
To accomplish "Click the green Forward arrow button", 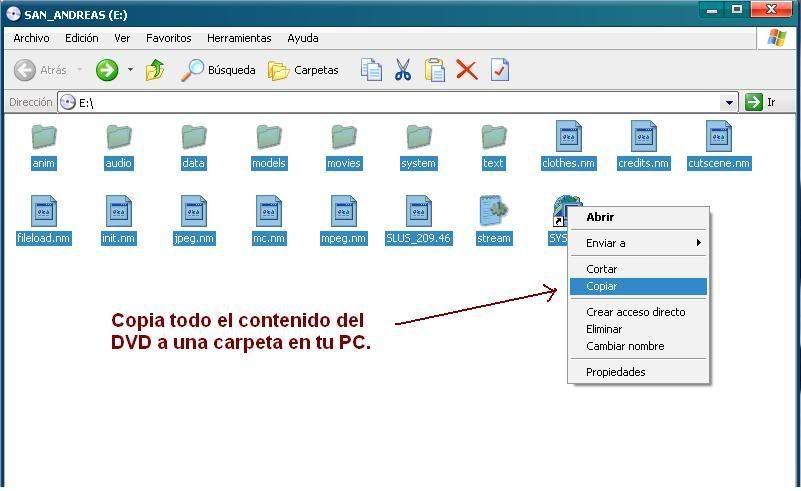I will tap(107, 70).
